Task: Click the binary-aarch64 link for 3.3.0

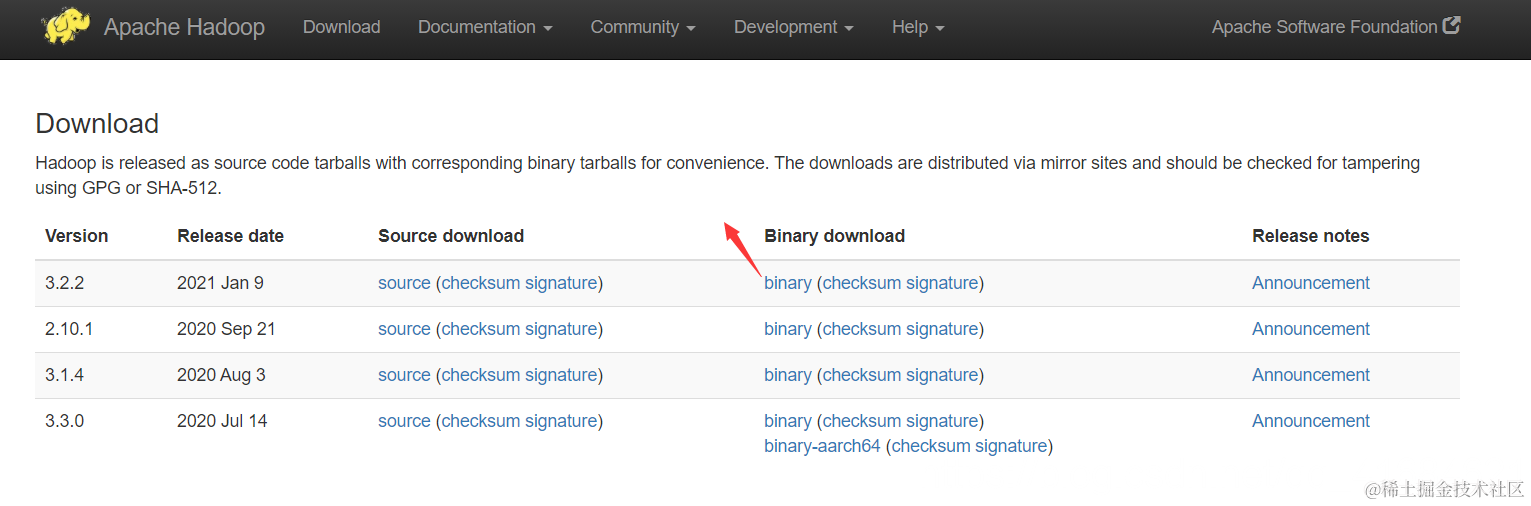Action: pyautogui.click(x=822, y=446)
